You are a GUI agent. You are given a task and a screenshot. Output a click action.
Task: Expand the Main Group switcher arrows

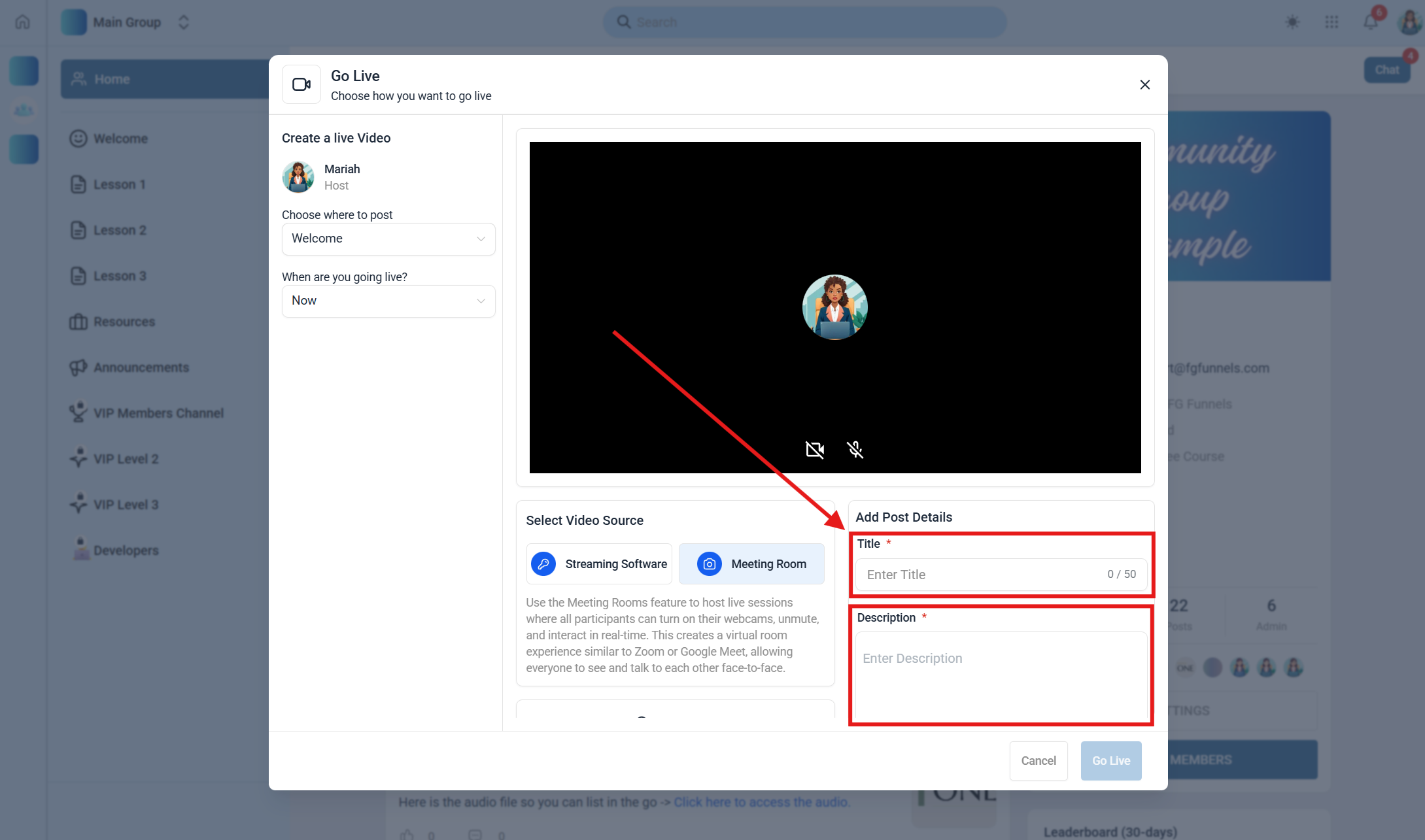184,22
